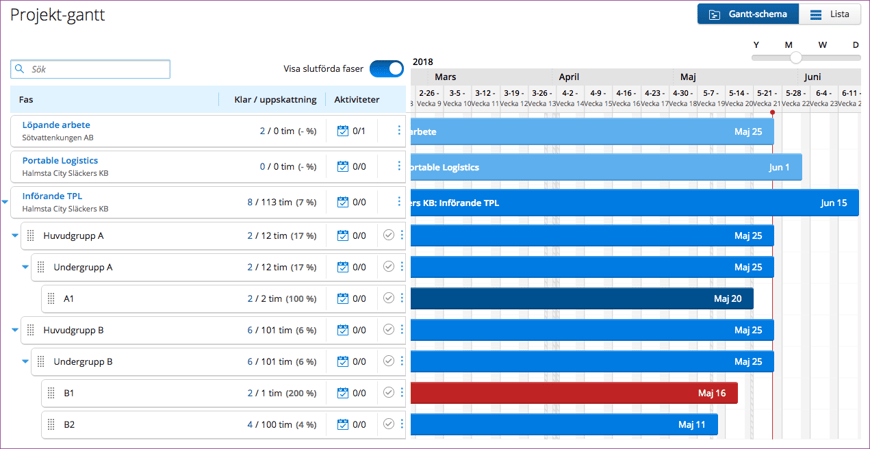Click the calendar activities icon for Löpande arbete

pos(343,131)
